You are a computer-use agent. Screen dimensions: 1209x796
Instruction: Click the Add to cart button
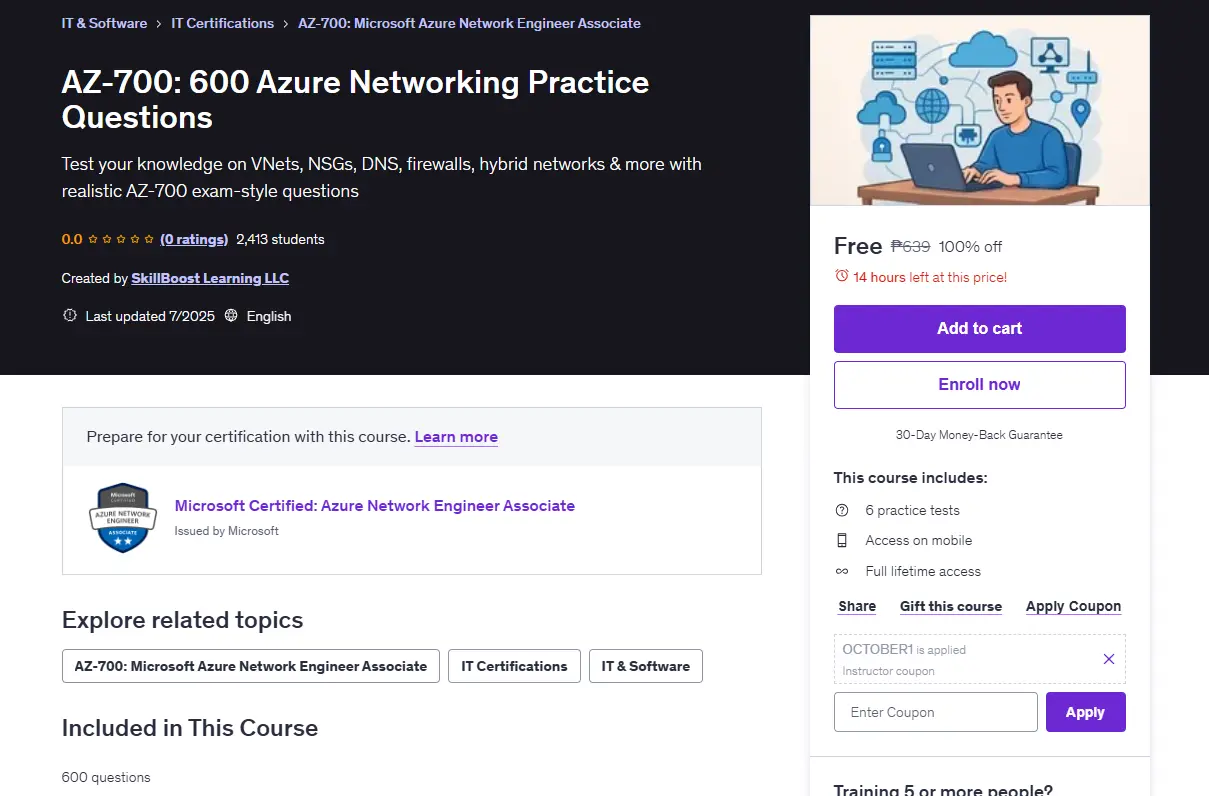980,329
